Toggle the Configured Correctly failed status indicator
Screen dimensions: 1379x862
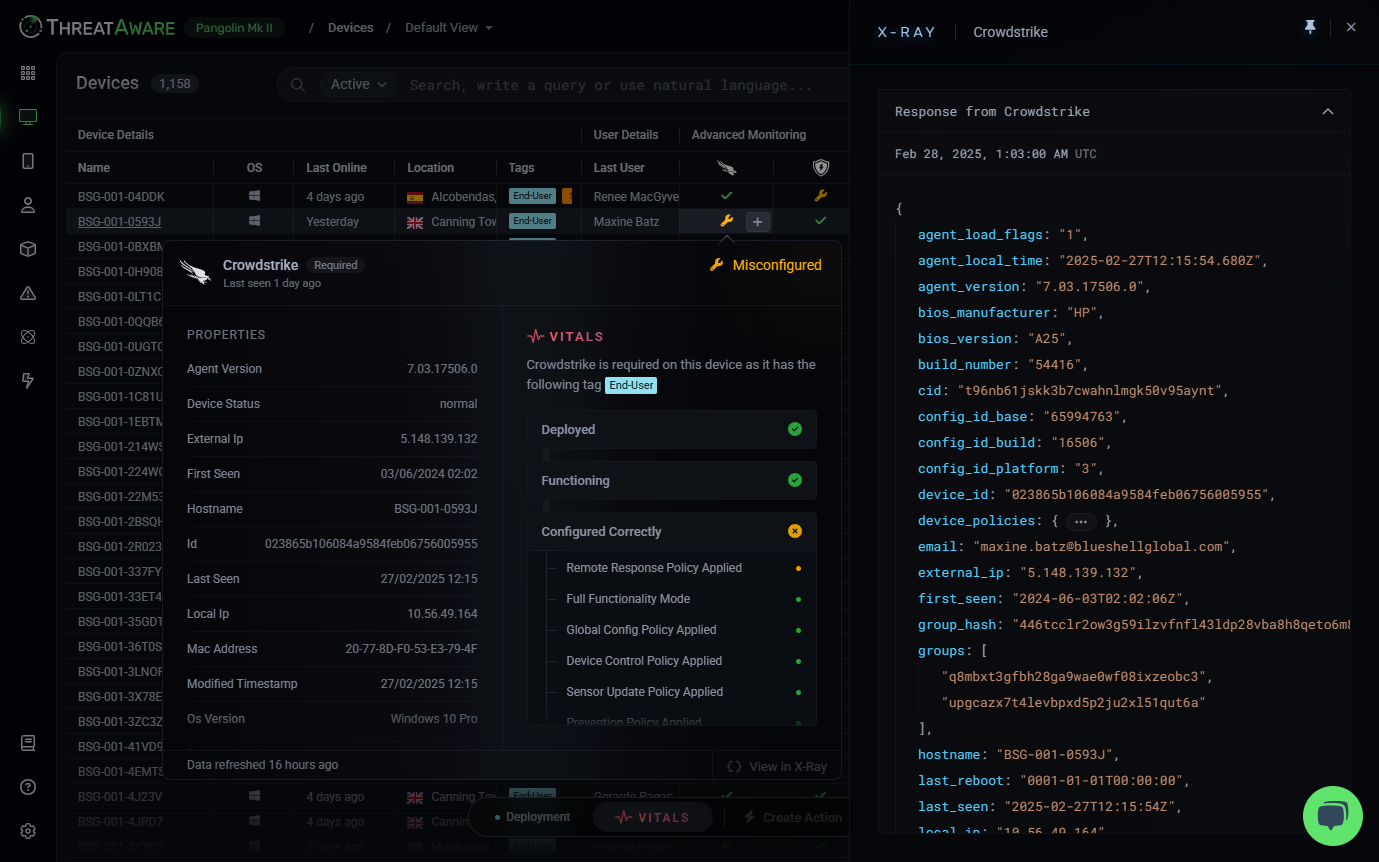tap(795, 531)
